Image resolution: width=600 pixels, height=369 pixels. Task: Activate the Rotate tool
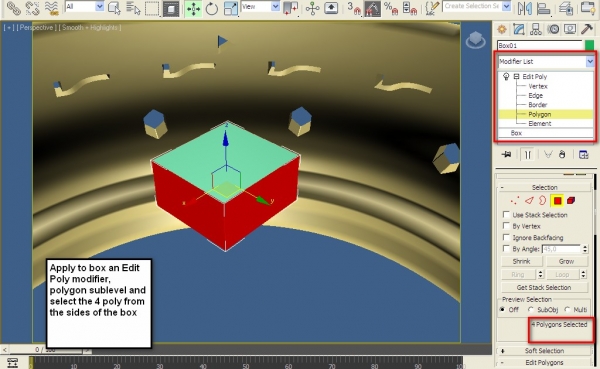click(x=212, y=8)
